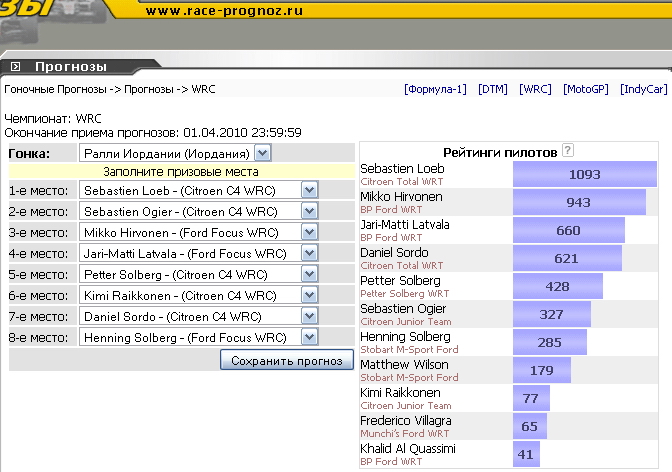Viewport: 672px width, 472px height.
Task: Select the Frederico Villagra name in ratings
Action: 405,421
